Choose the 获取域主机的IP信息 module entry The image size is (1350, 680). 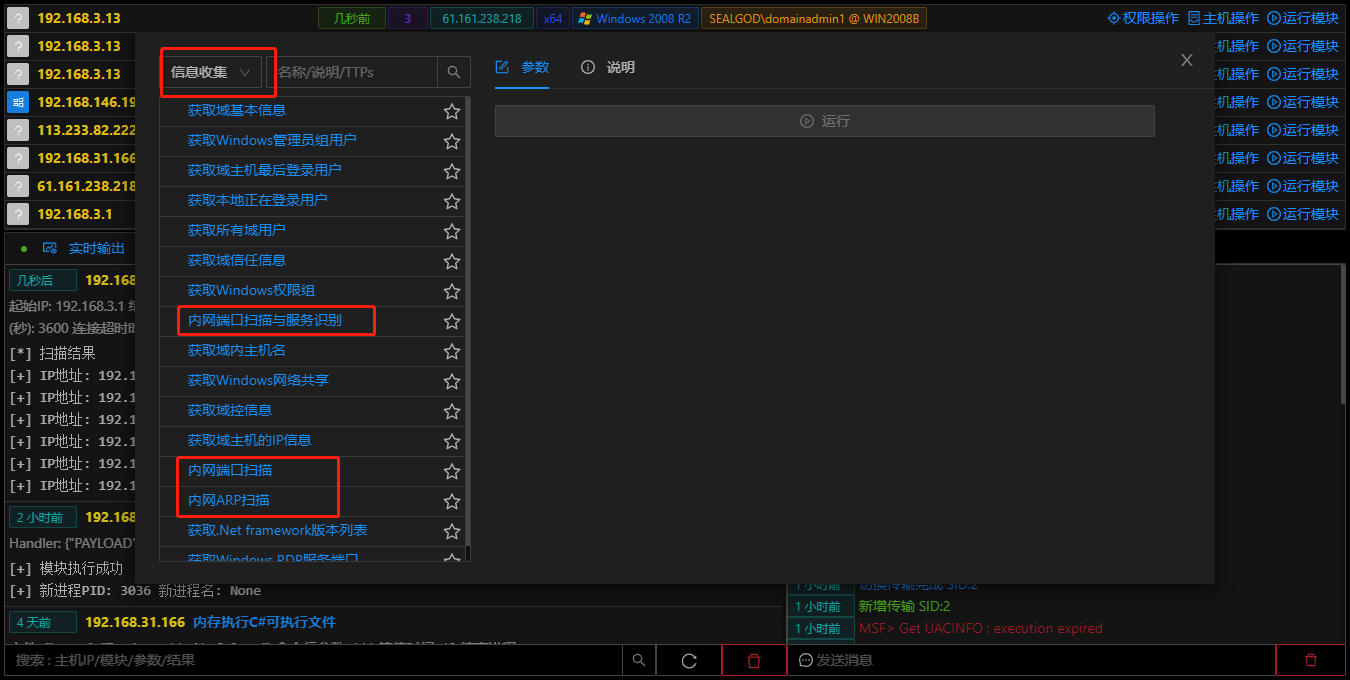pyautogui.click(x=249, y=440)
